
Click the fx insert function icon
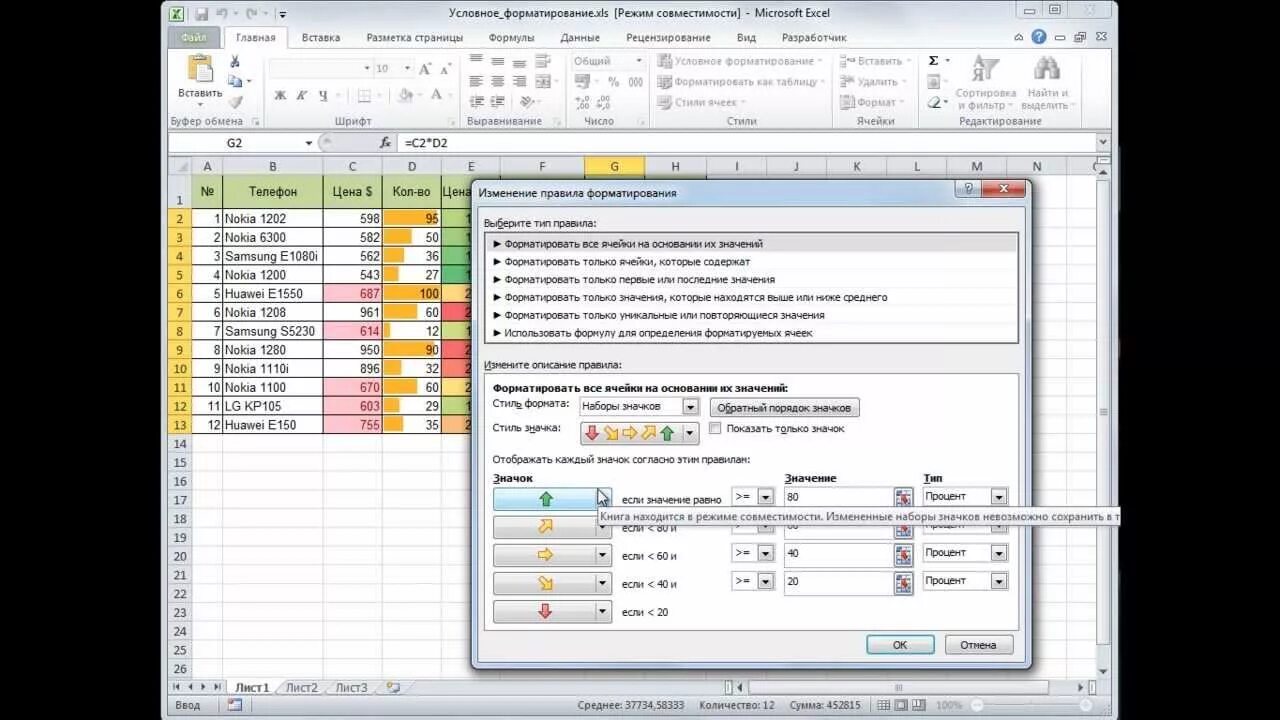(385, 143)
